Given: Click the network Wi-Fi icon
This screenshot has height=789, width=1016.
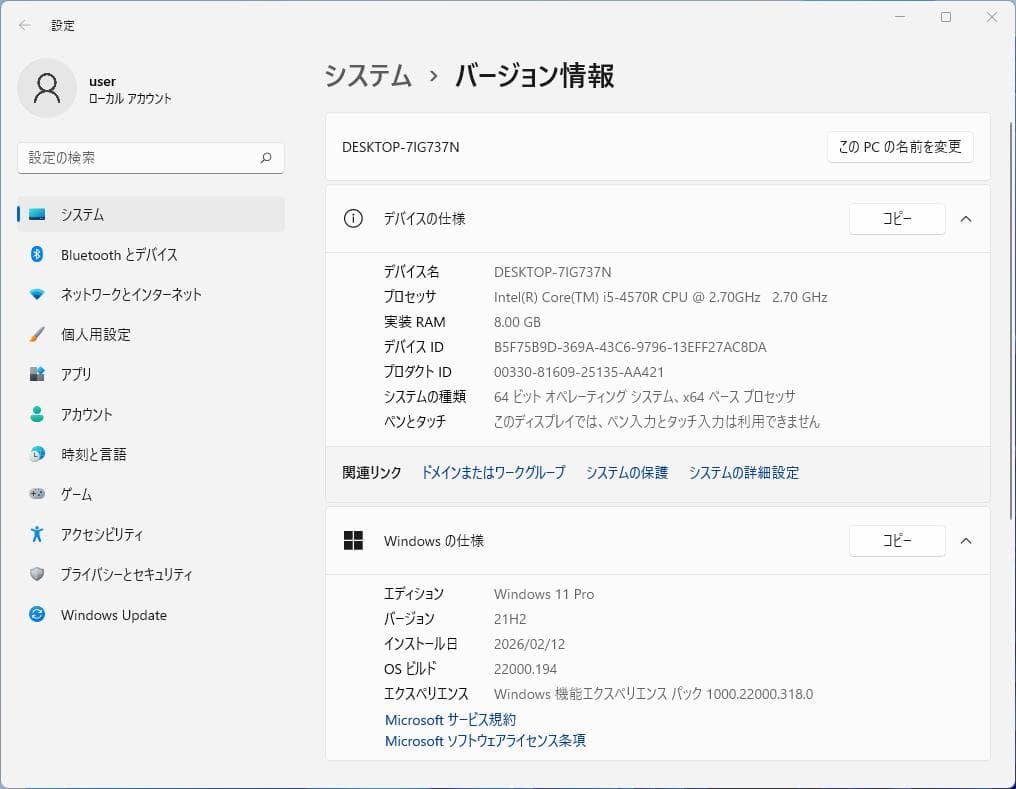Looking at the screenshot, I should (x=37, y=294).
